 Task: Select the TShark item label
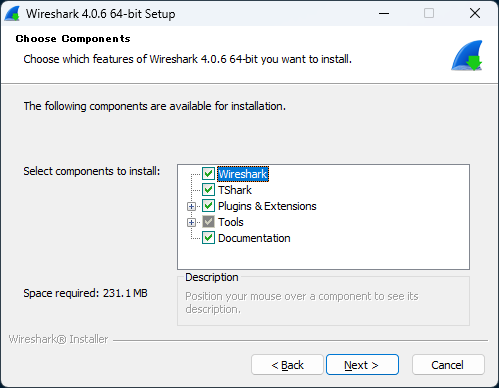click(235, 190)
